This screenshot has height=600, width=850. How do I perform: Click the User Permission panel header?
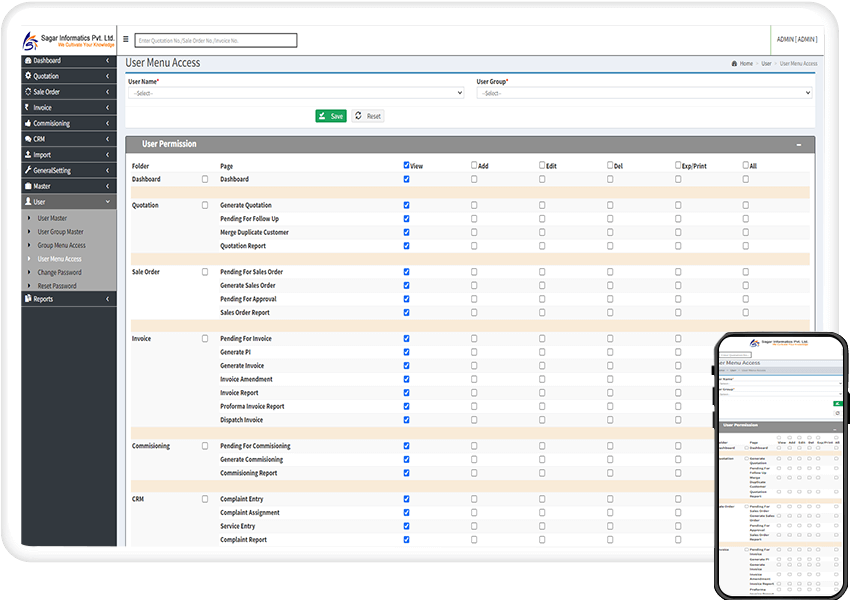point(470,144)
